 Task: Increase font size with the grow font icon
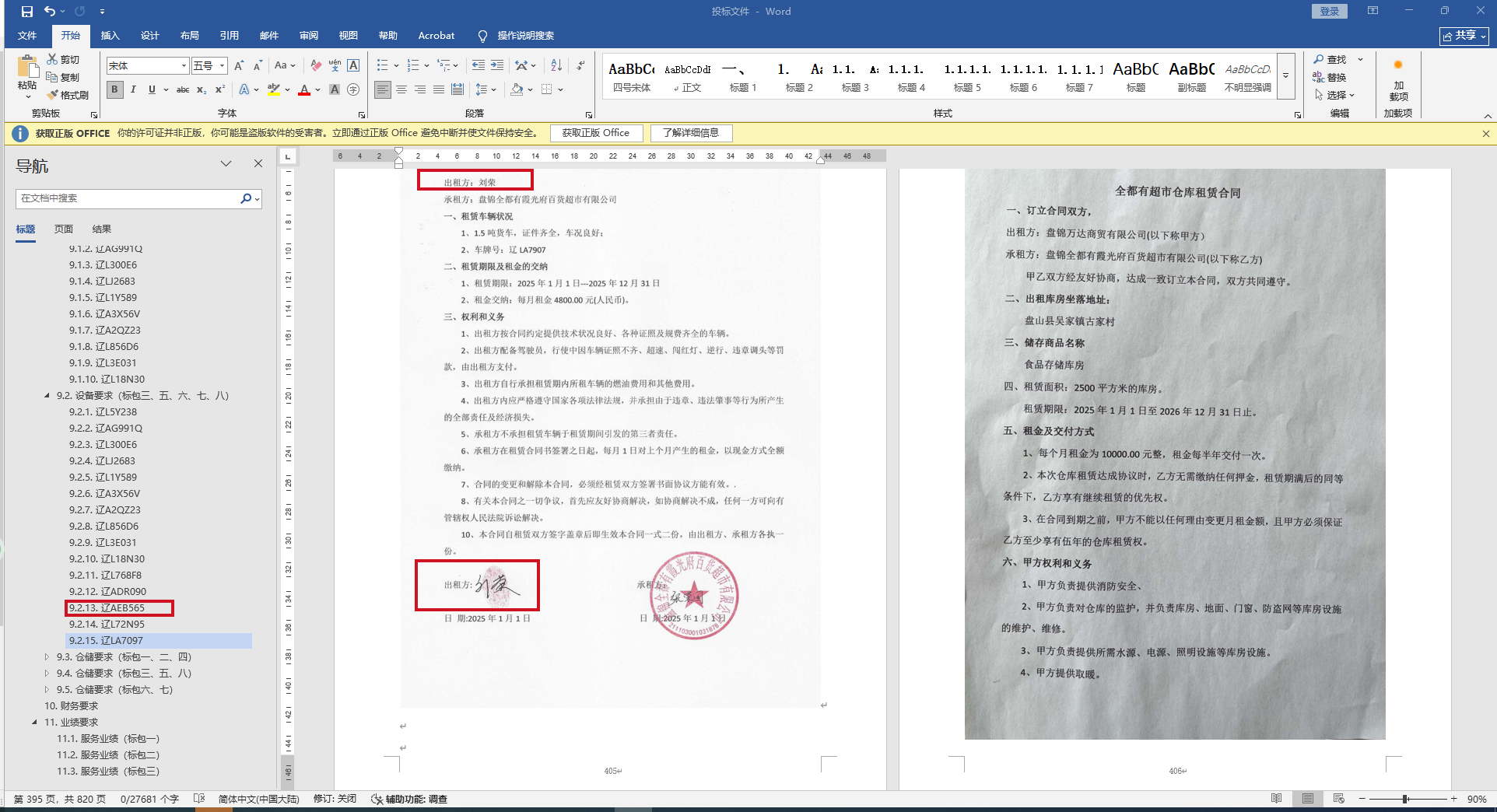click(x=239, y=66)
